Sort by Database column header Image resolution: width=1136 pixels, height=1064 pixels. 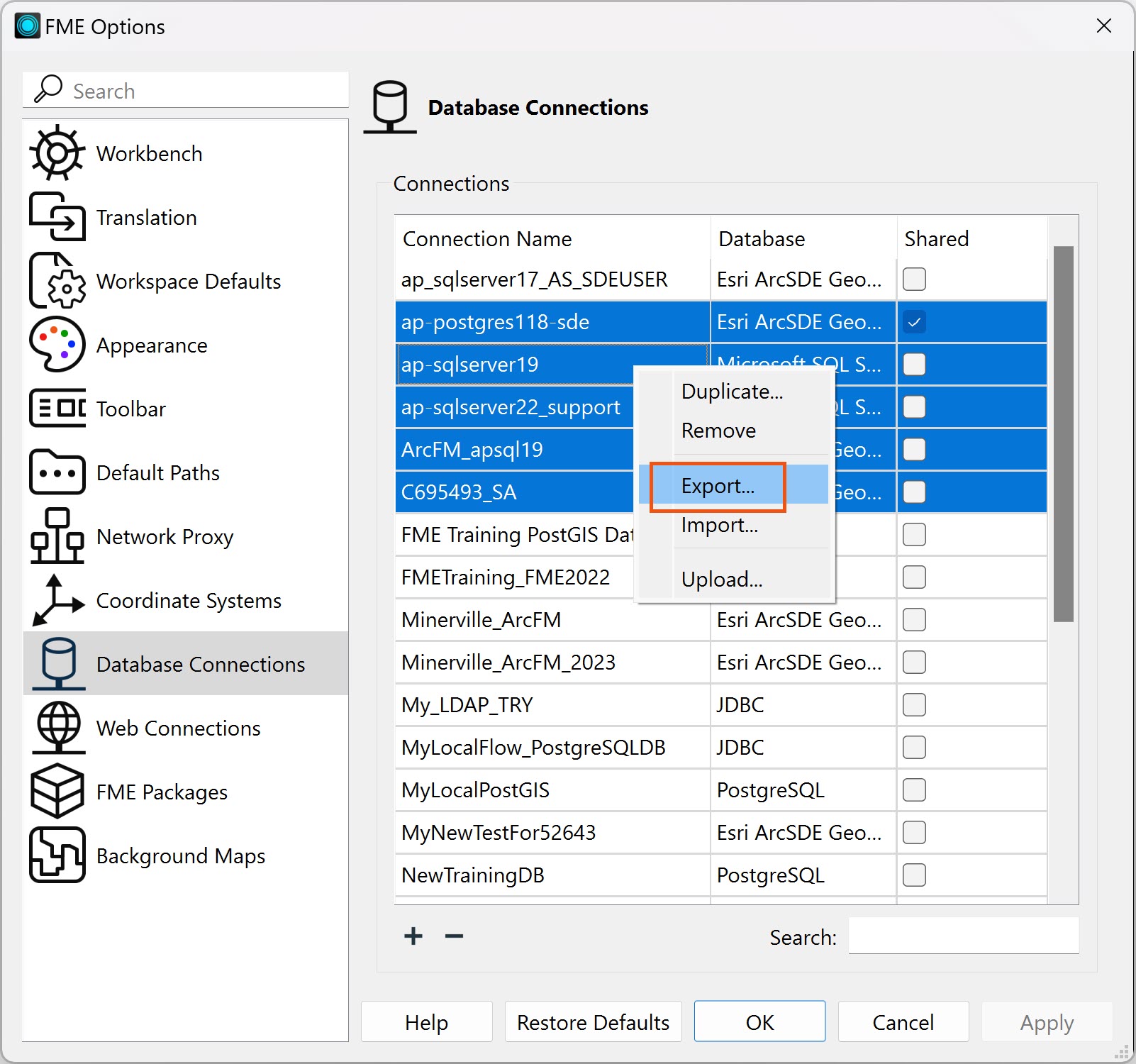pos(803,239)
